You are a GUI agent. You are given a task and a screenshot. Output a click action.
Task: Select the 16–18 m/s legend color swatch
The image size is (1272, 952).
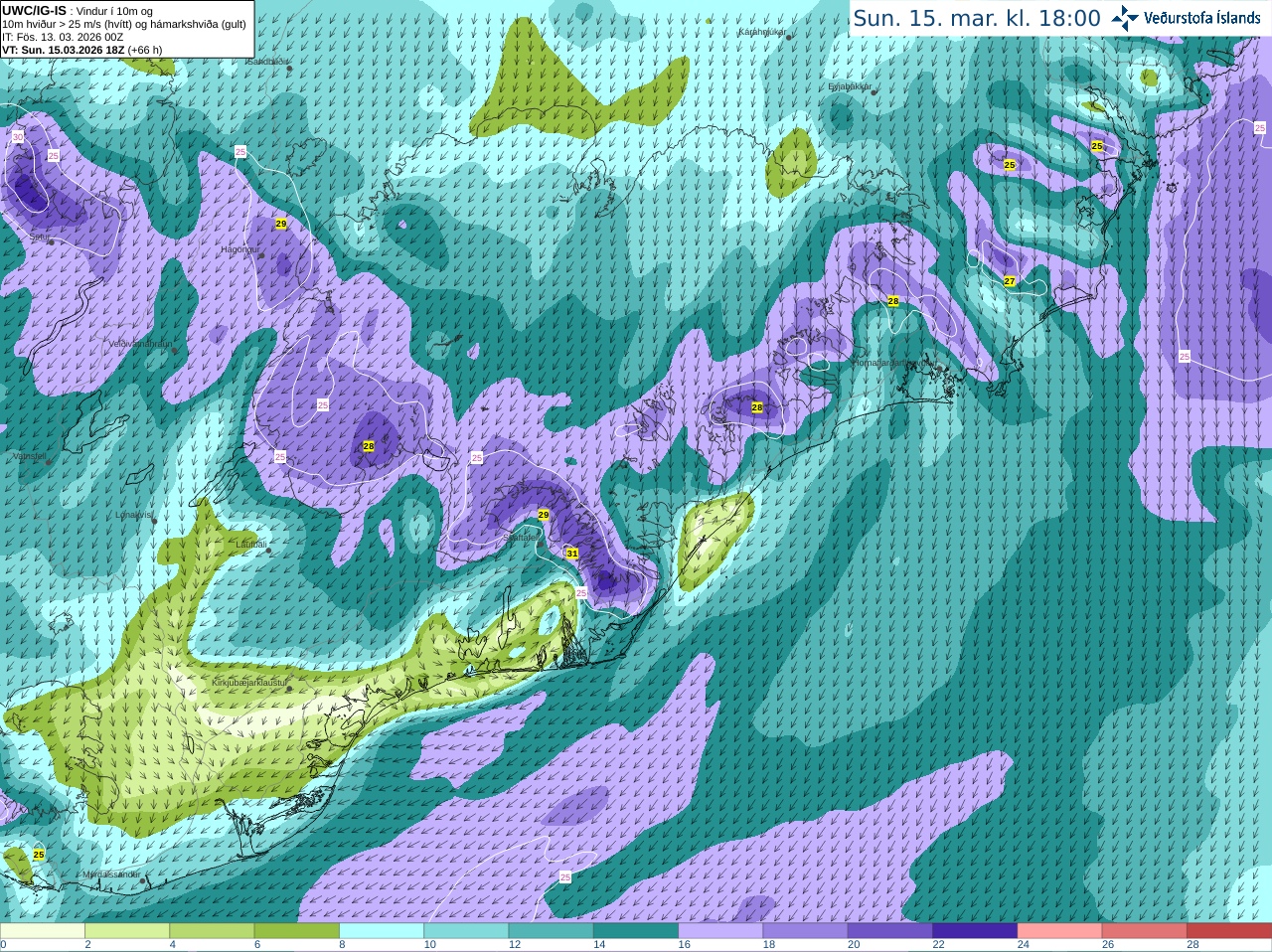(720, 931)
